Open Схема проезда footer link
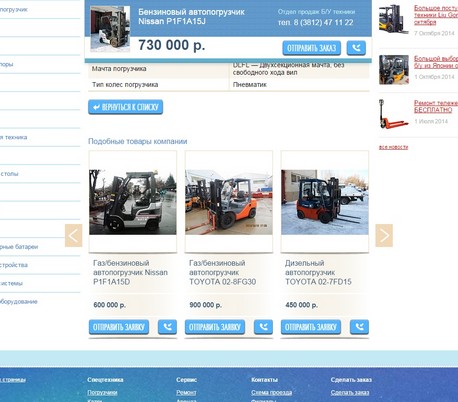This screenshot has width=458, height=402. [x=271, y=393]
